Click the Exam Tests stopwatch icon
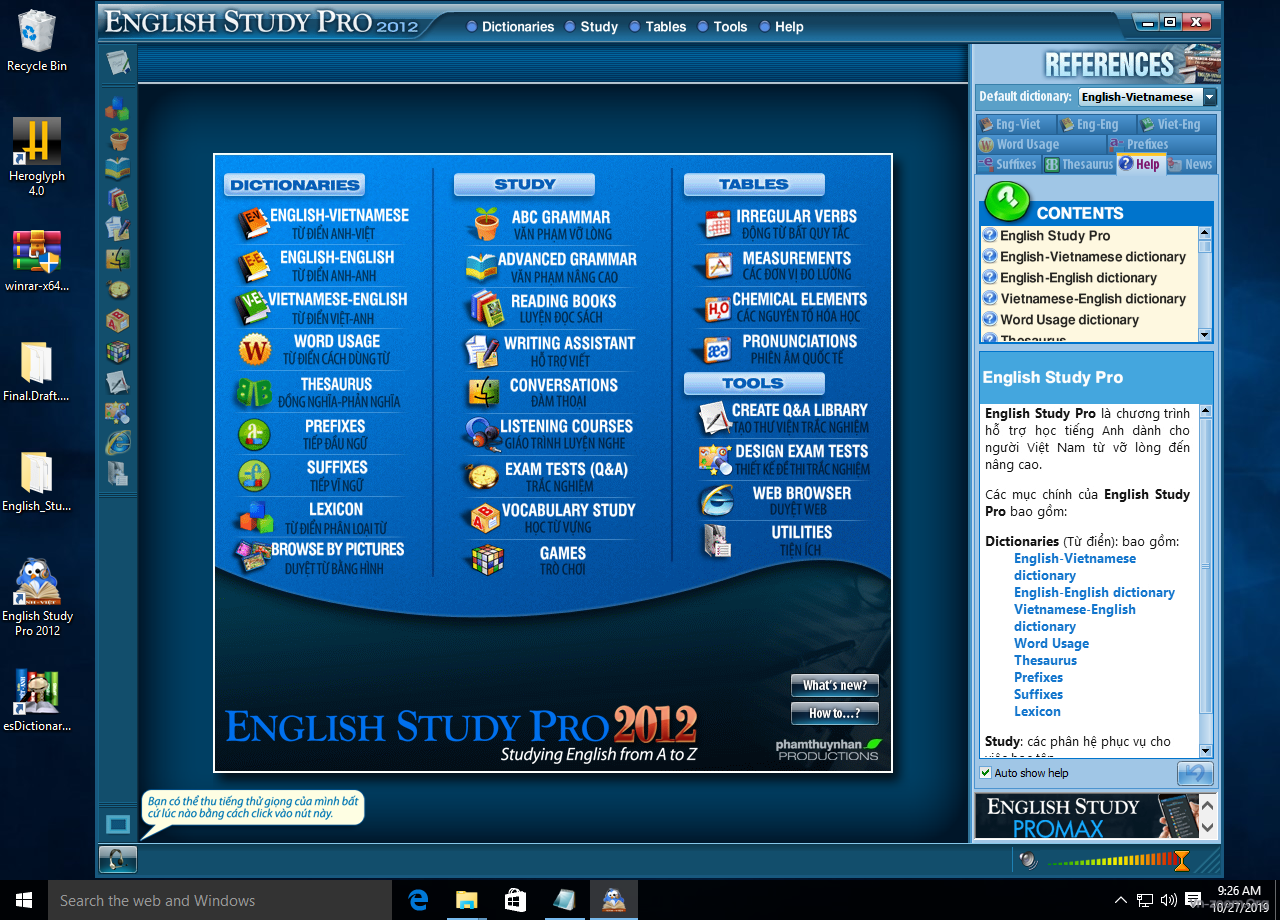This screenshot has height=920, width=1280. tap(485, 476)
